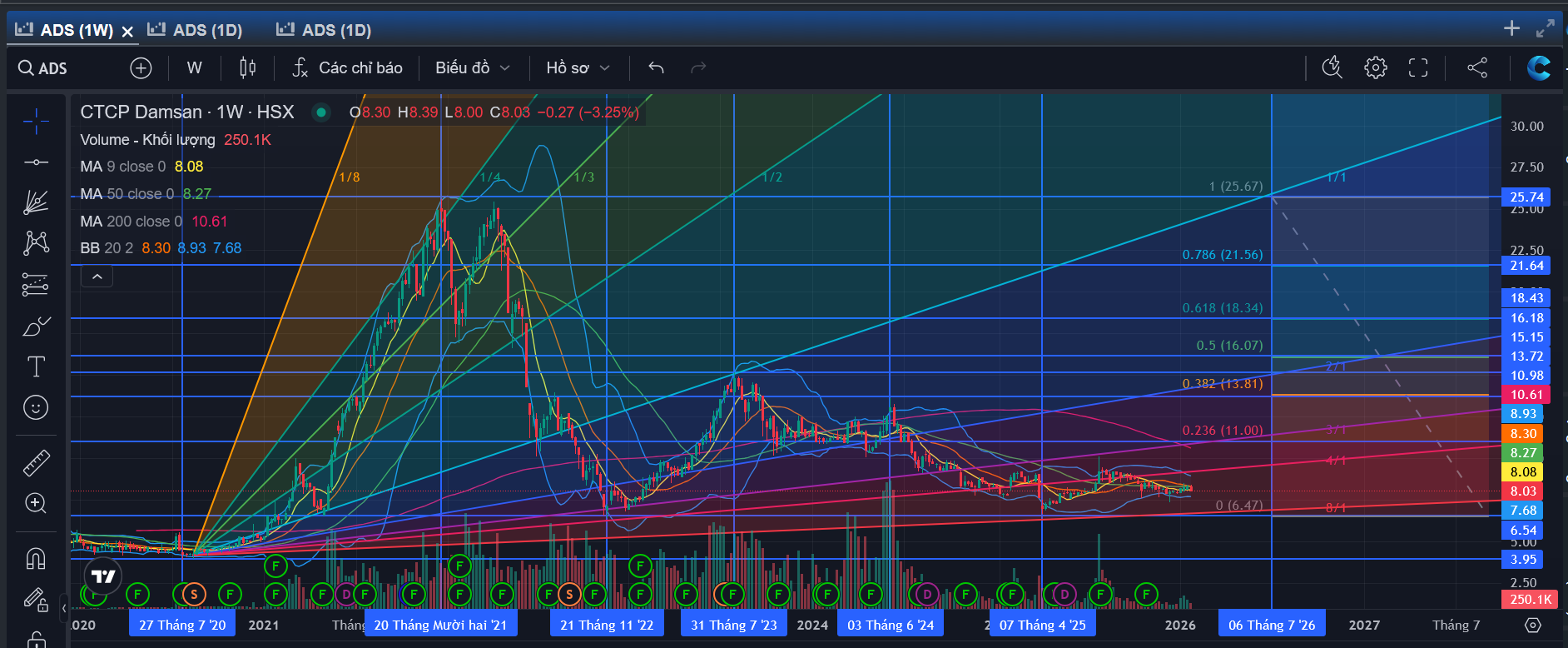Click the 250.1K volume axis label
The image size is (1568, 648).
point(1531,600)
